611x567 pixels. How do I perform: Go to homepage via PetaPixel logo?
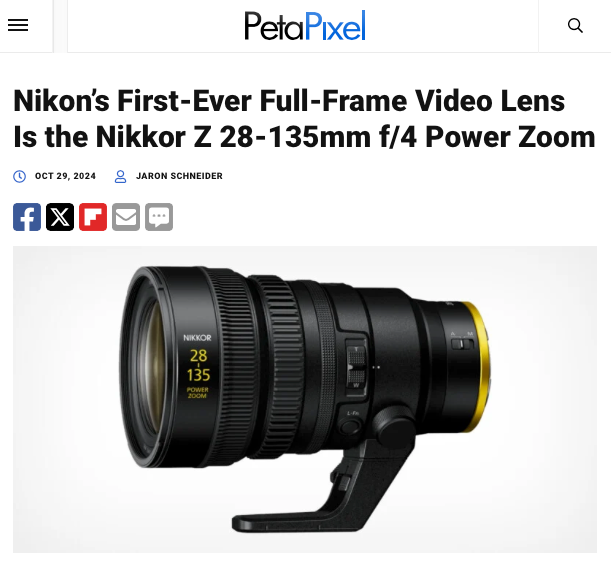tap(305, 26)
